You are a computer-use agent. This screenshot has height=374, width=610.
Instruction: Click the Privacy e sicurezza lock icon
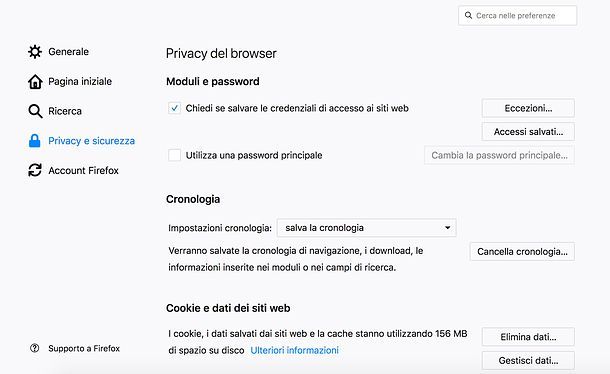click(x=35, y=140)
